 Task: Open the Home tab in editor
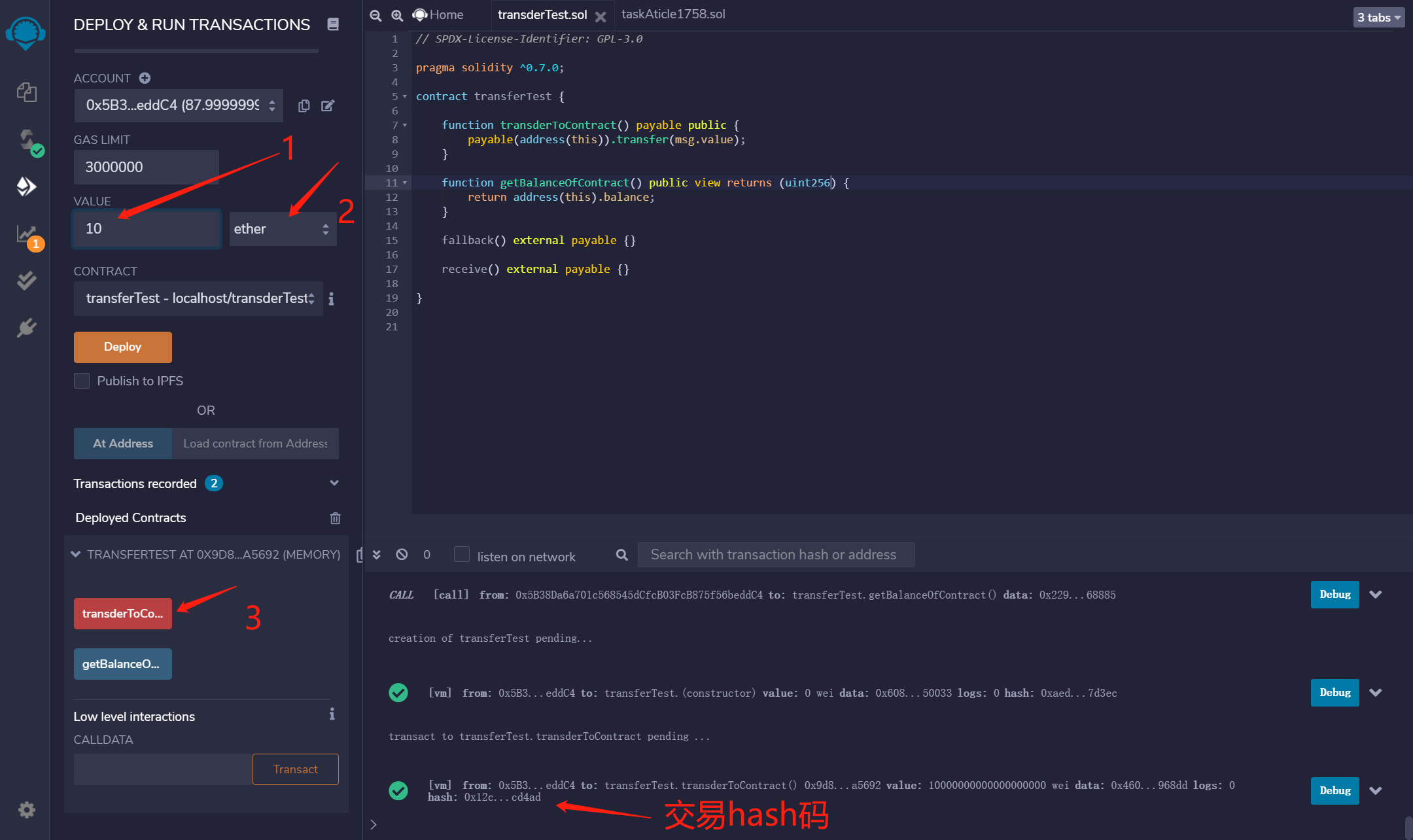tap(447, 13)
